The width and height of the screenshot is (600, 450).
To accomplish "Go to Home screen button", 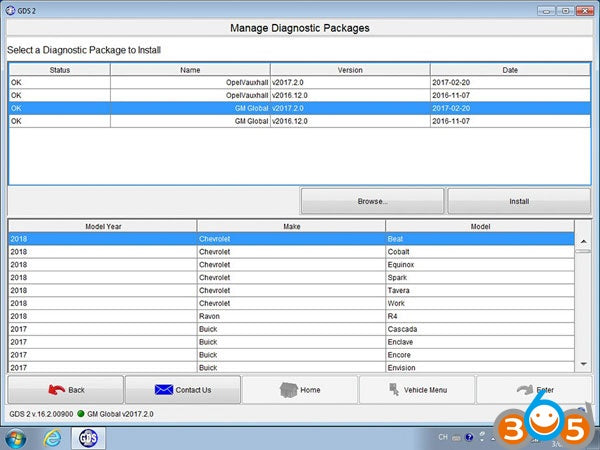I will point(300,390).
